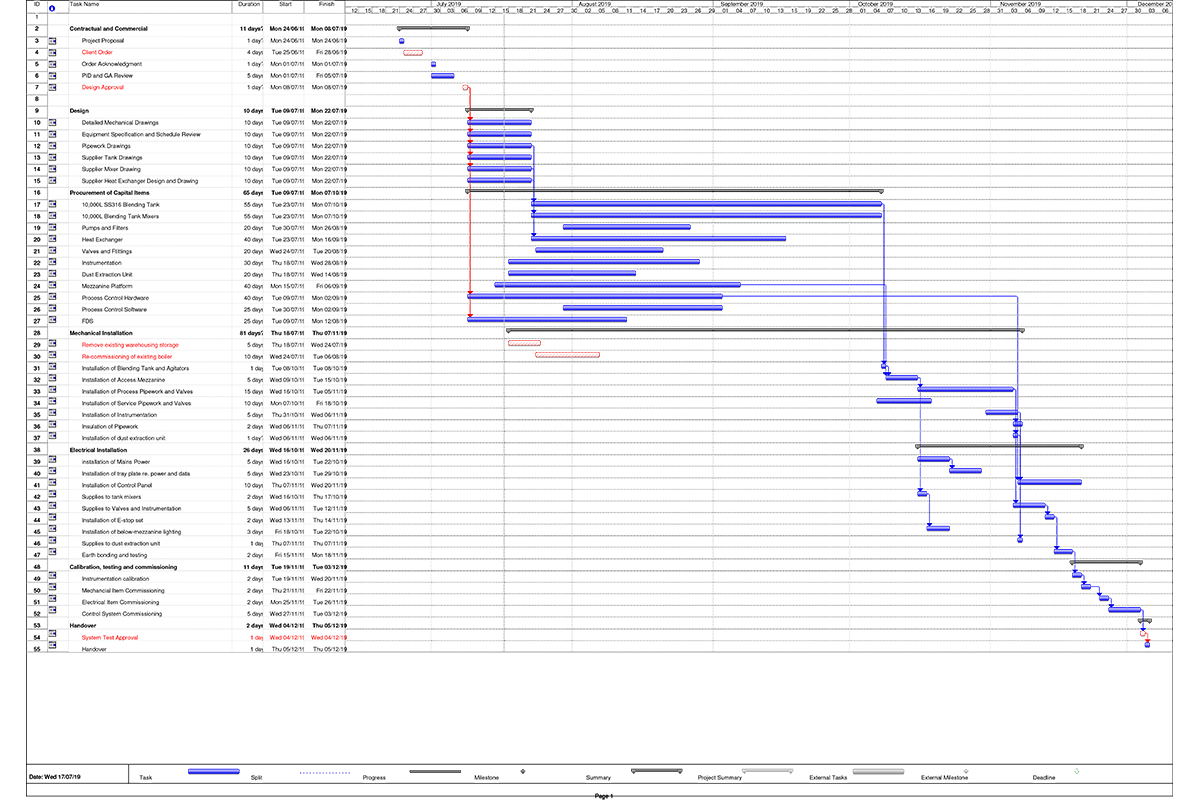Click the October 2019 timescale header
1200x800 pixels.
tap(874, 4)
